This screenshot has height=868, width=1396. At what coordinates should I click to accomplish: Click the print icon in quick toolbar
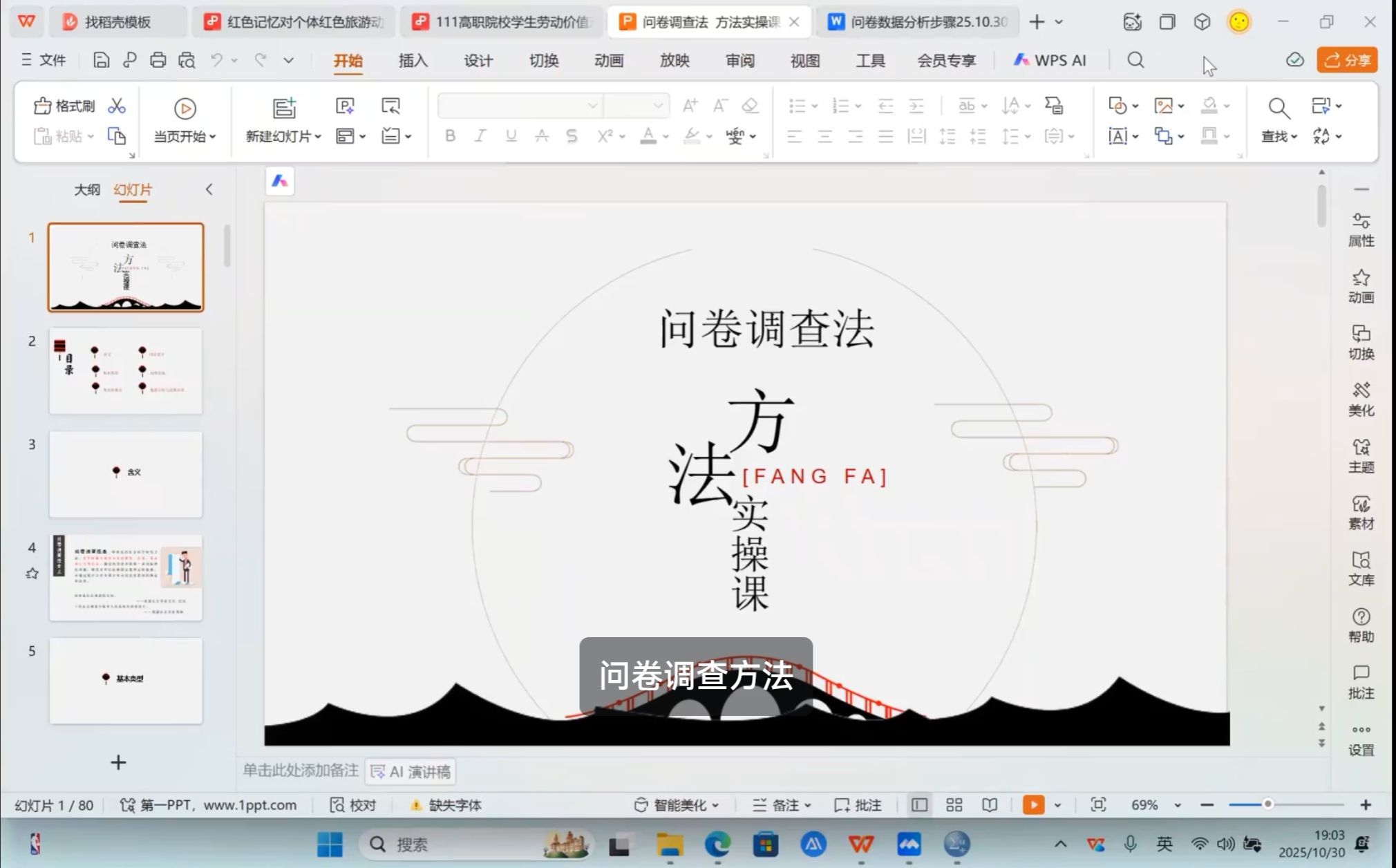(158, 61)
